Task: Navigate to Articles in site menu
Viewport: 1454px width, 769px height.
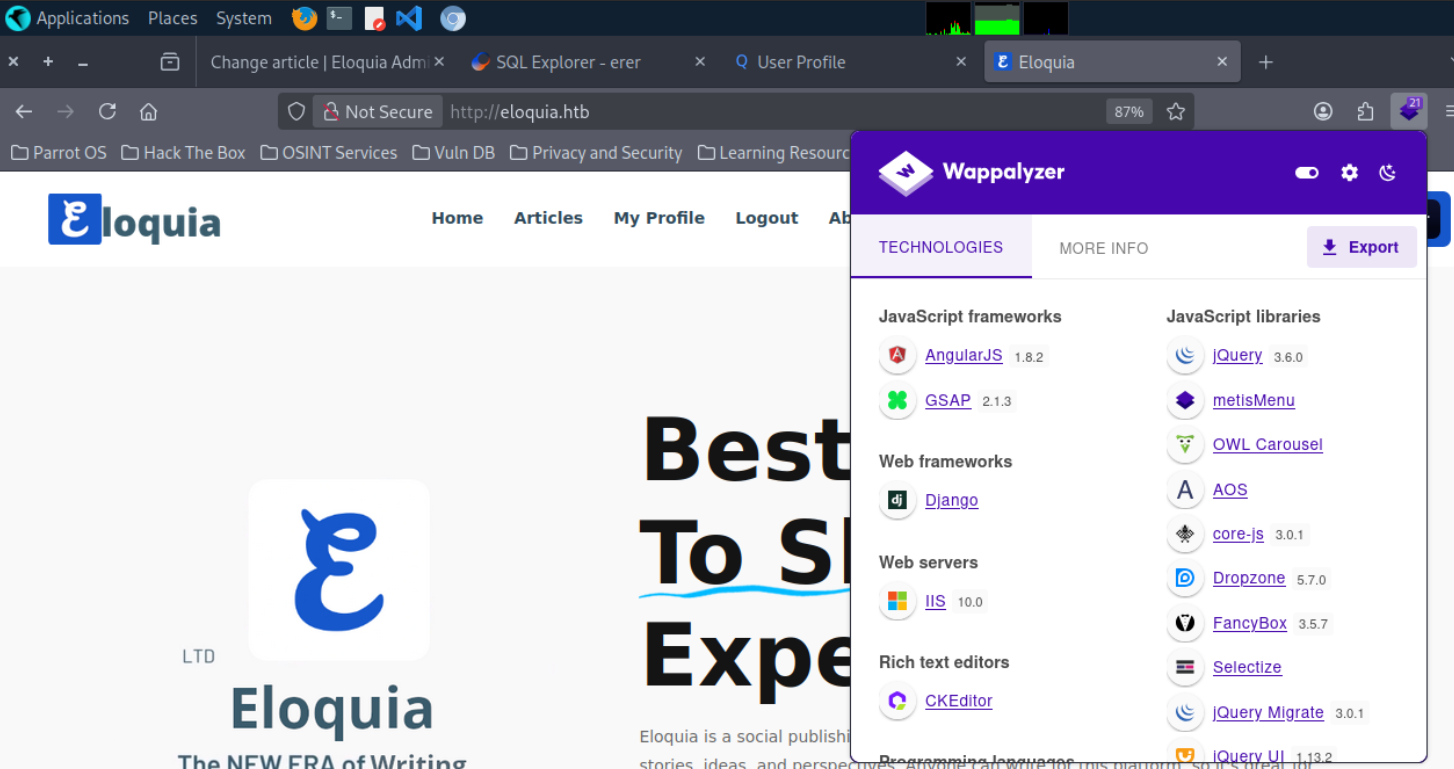Action: (x=548, y=218)
